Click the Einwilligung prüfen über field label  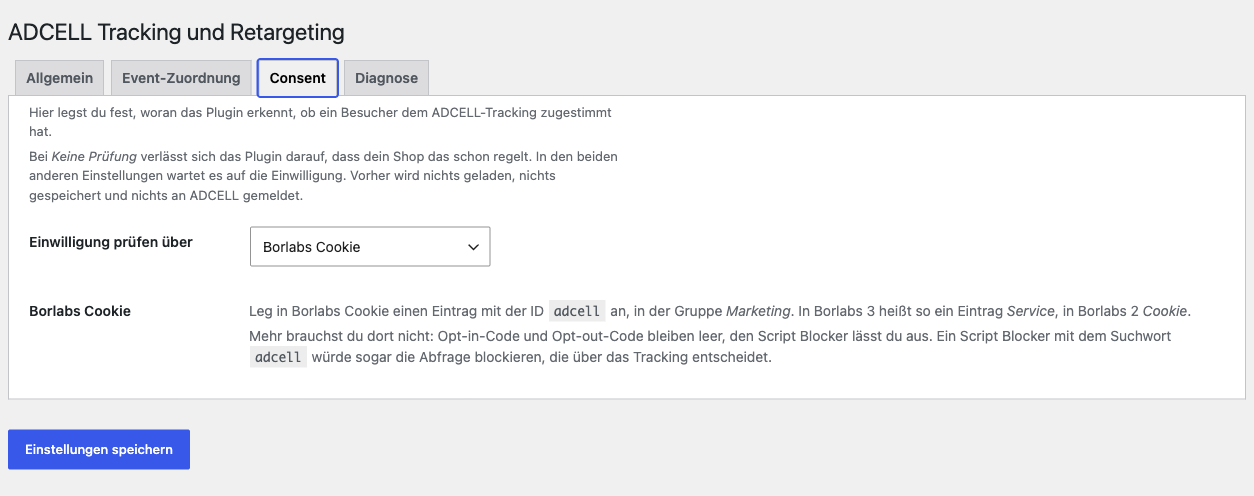coord(111,242)
